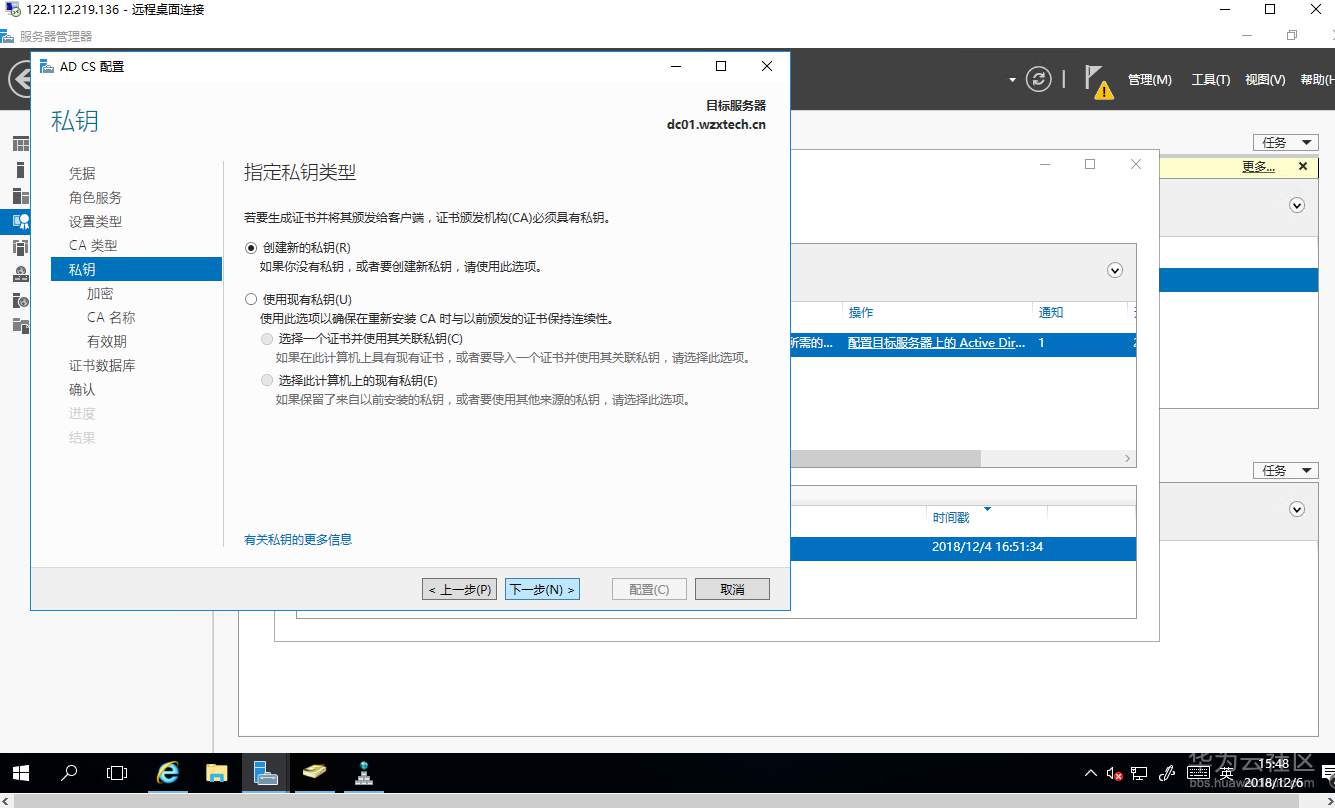
Task: Click the horizontal scrollbar below the task list
Action: (x=885, y=458)
